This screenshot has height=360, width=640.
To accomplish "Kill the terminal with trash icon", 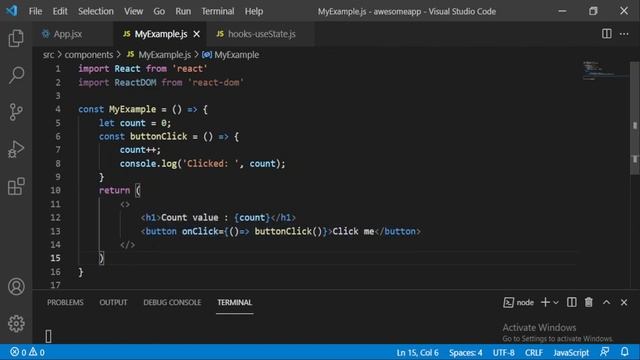I will pyautogui.click(x=588, y=302).
